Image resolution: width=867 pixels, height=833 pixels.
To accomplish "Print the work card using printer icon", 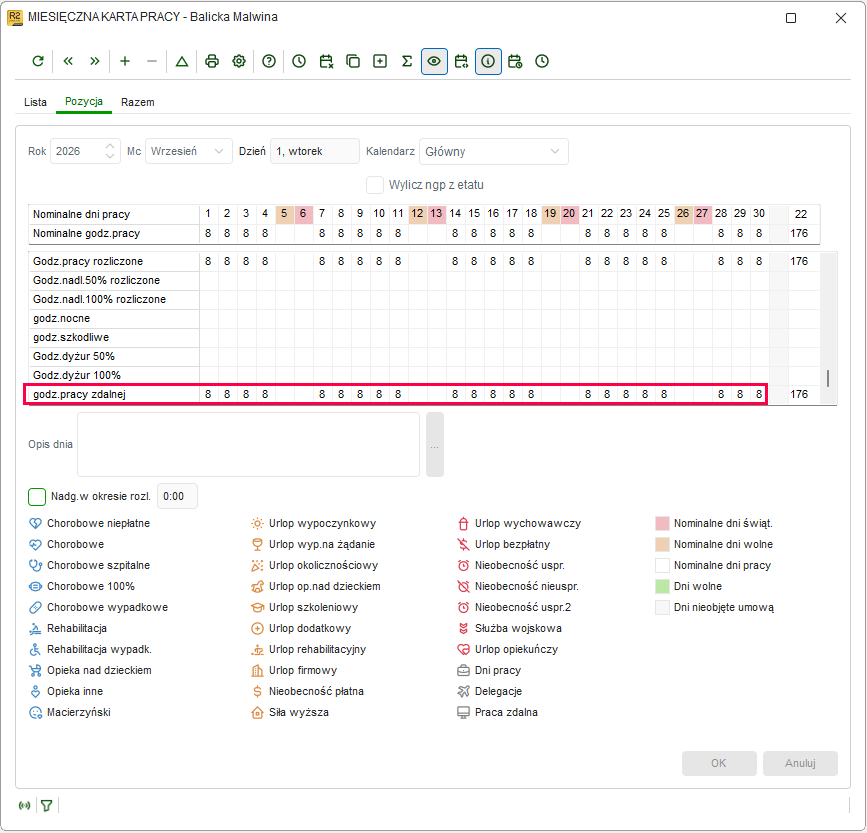I will point(212,61).
